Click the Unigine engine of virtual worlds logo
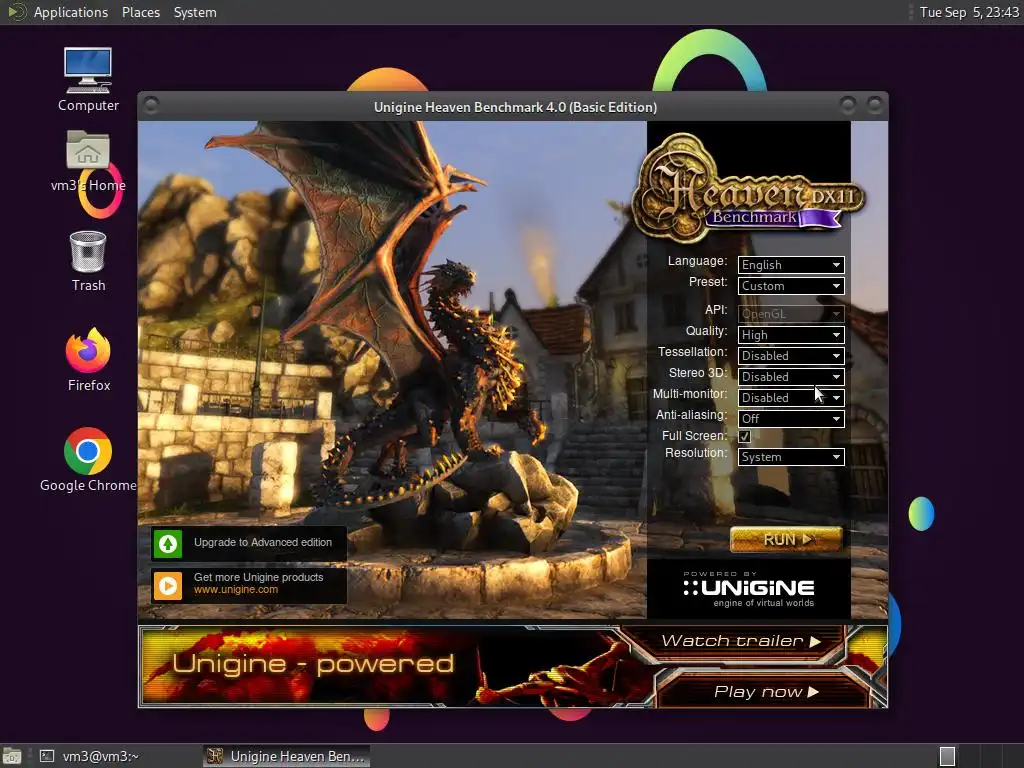Image resolution: width=1024 pixels, height=768 pixels. click(748, 590)
